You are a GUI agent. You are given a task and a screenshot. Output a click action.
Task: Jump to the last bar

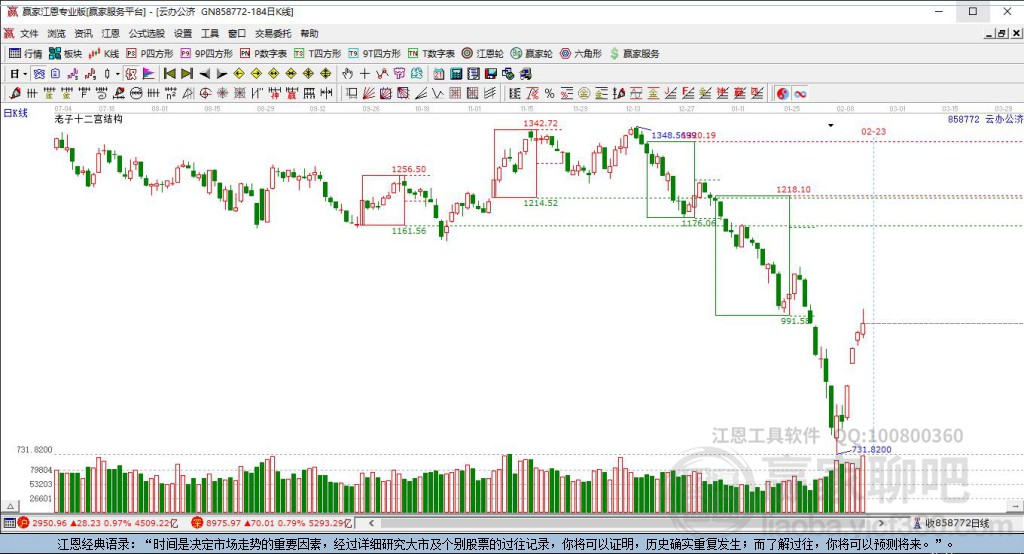pyautogui.click(x=187, y=74)
